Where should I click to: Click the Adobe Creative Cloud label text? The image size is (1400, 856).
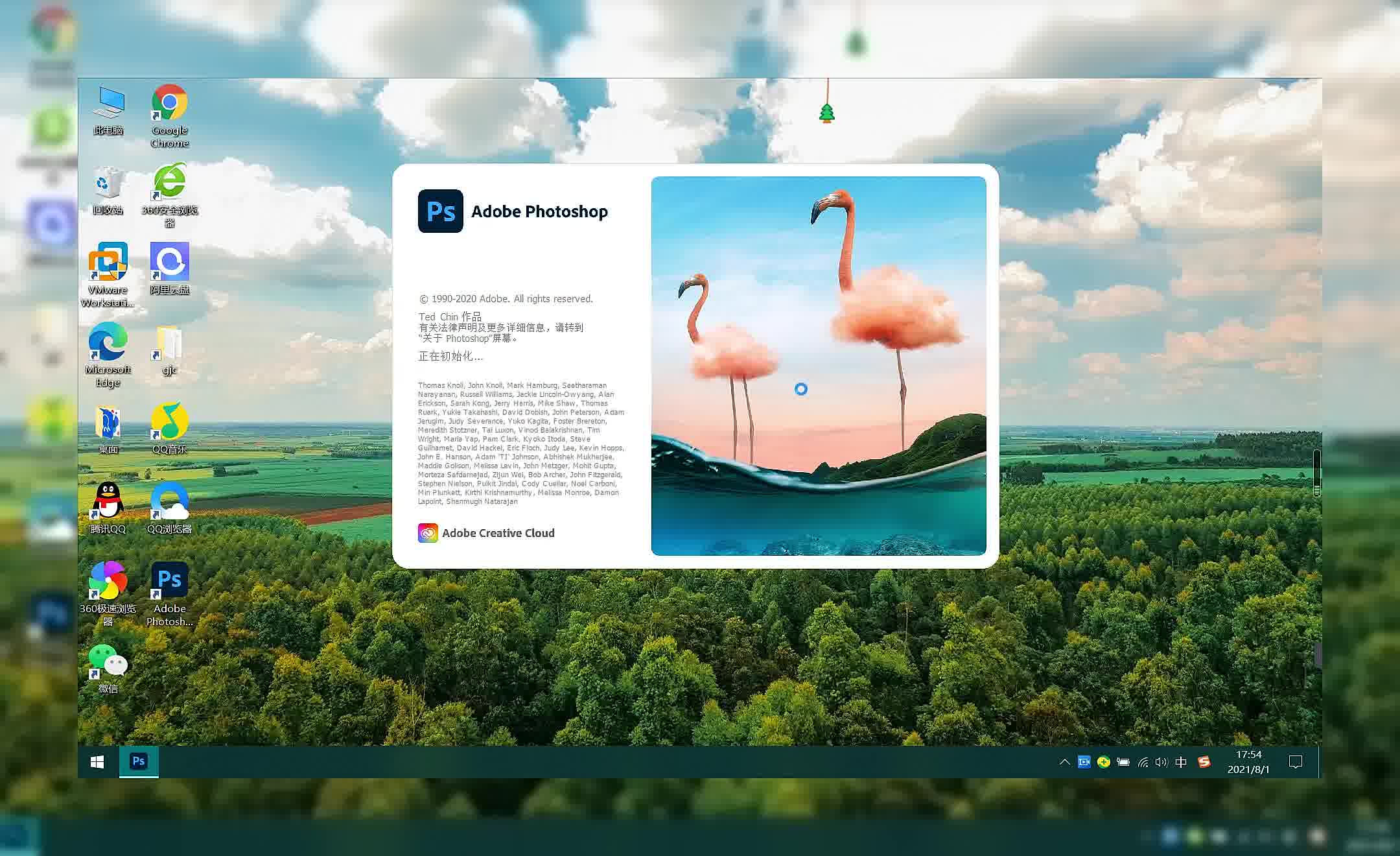point(498,533)
